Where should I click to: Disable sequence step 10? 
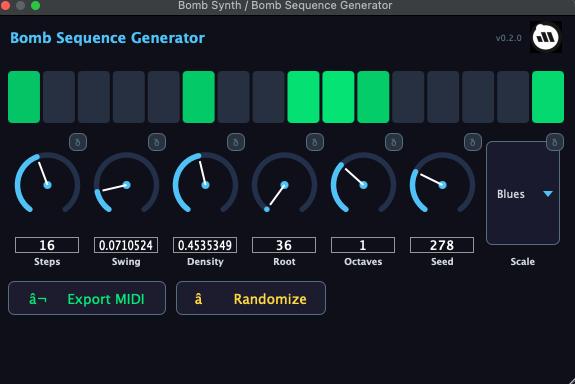(338, 97)
